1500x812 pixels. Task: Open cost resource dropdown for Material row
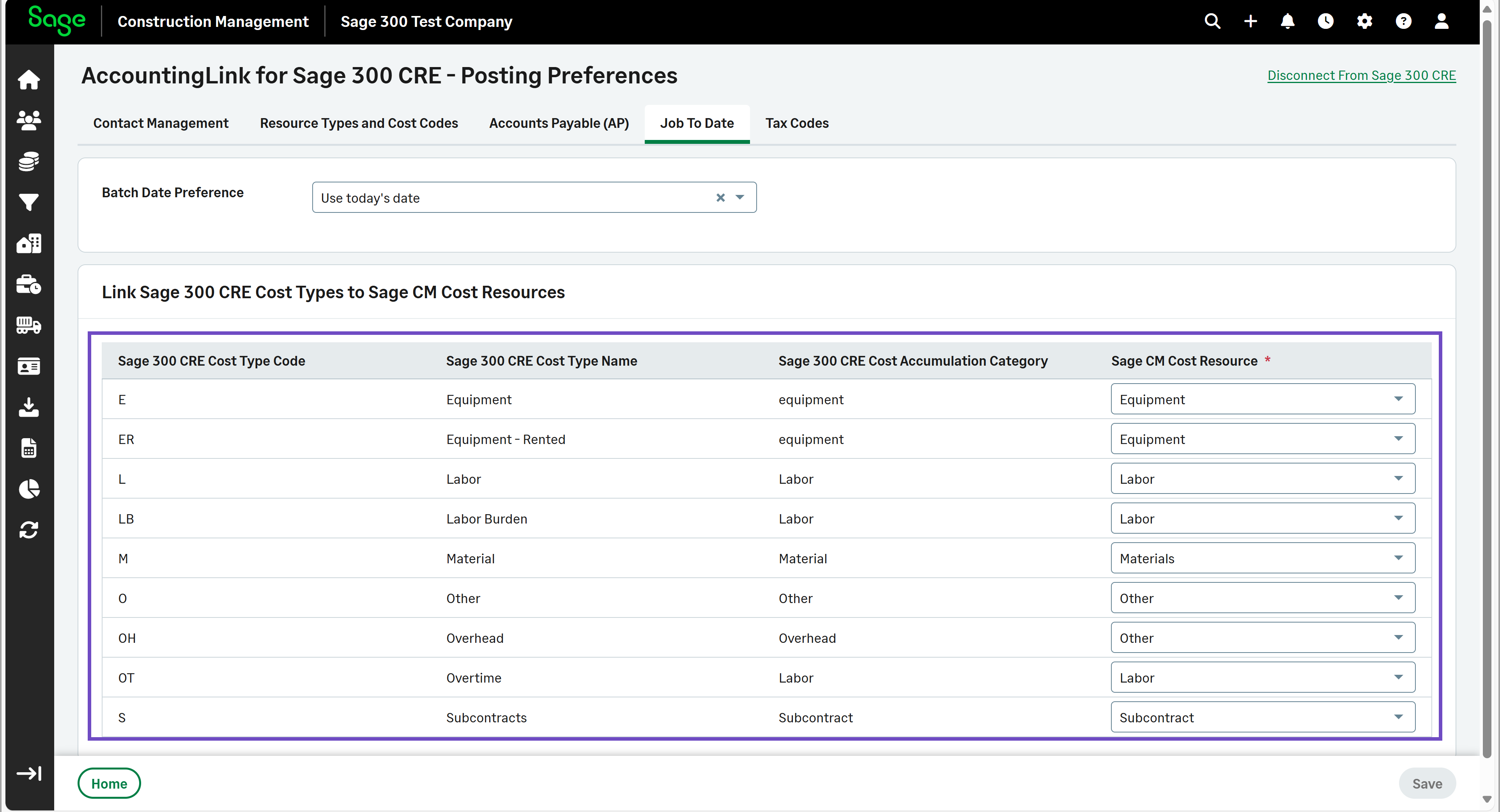[1263, 558]
